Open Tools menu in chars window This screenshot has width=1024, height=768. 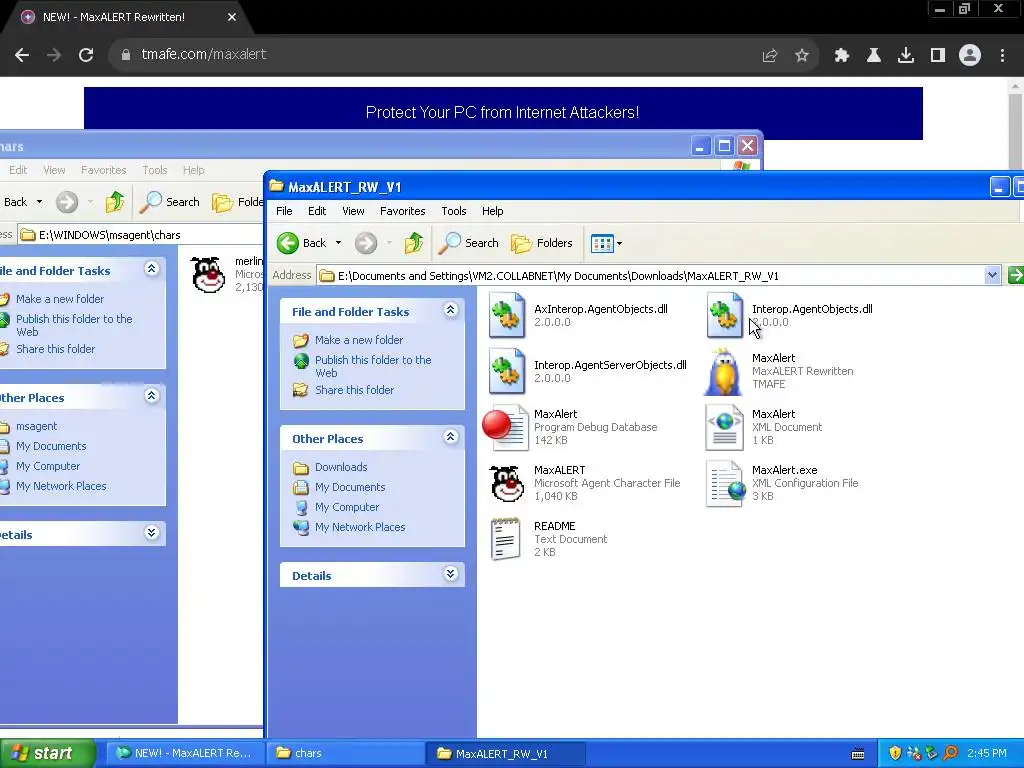(x=155, y=170)
